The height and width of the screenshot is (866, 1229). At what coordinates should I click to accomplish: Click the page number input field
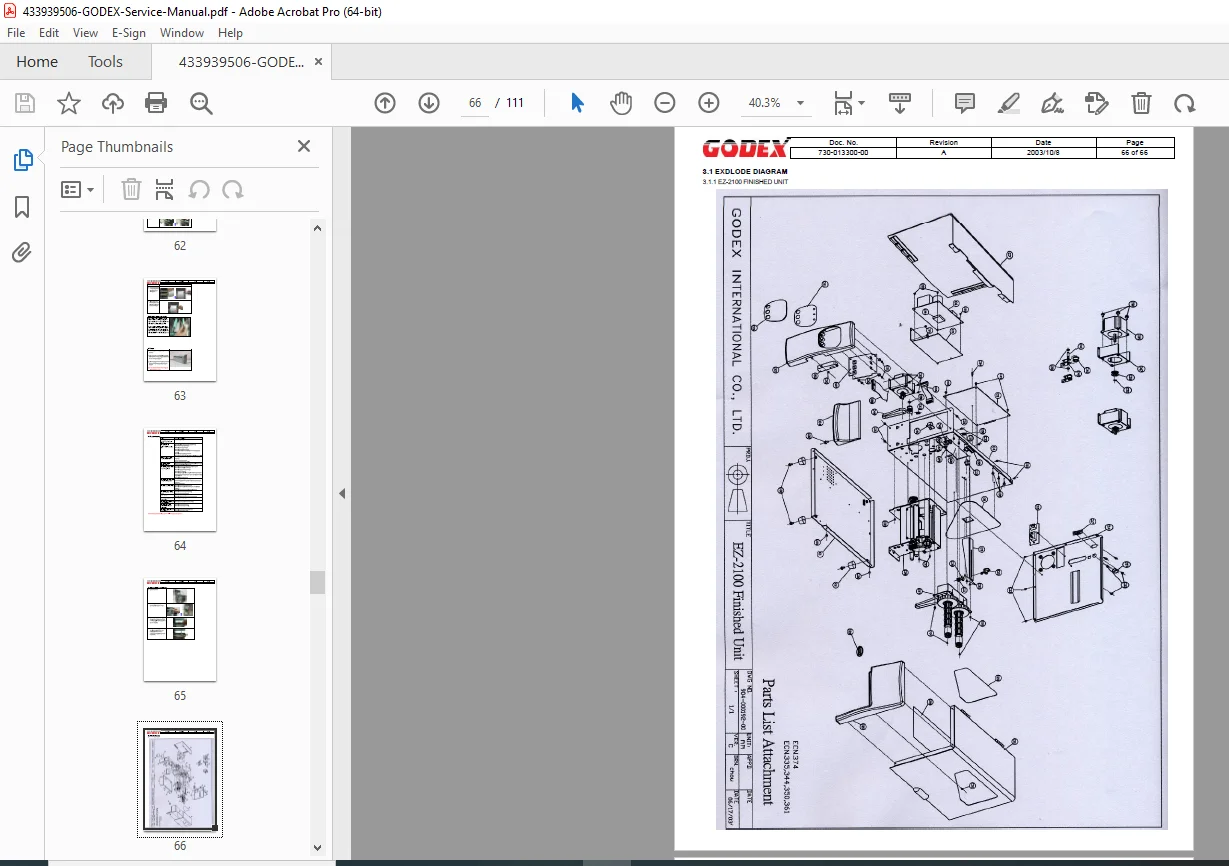click(x=474, y=103)
